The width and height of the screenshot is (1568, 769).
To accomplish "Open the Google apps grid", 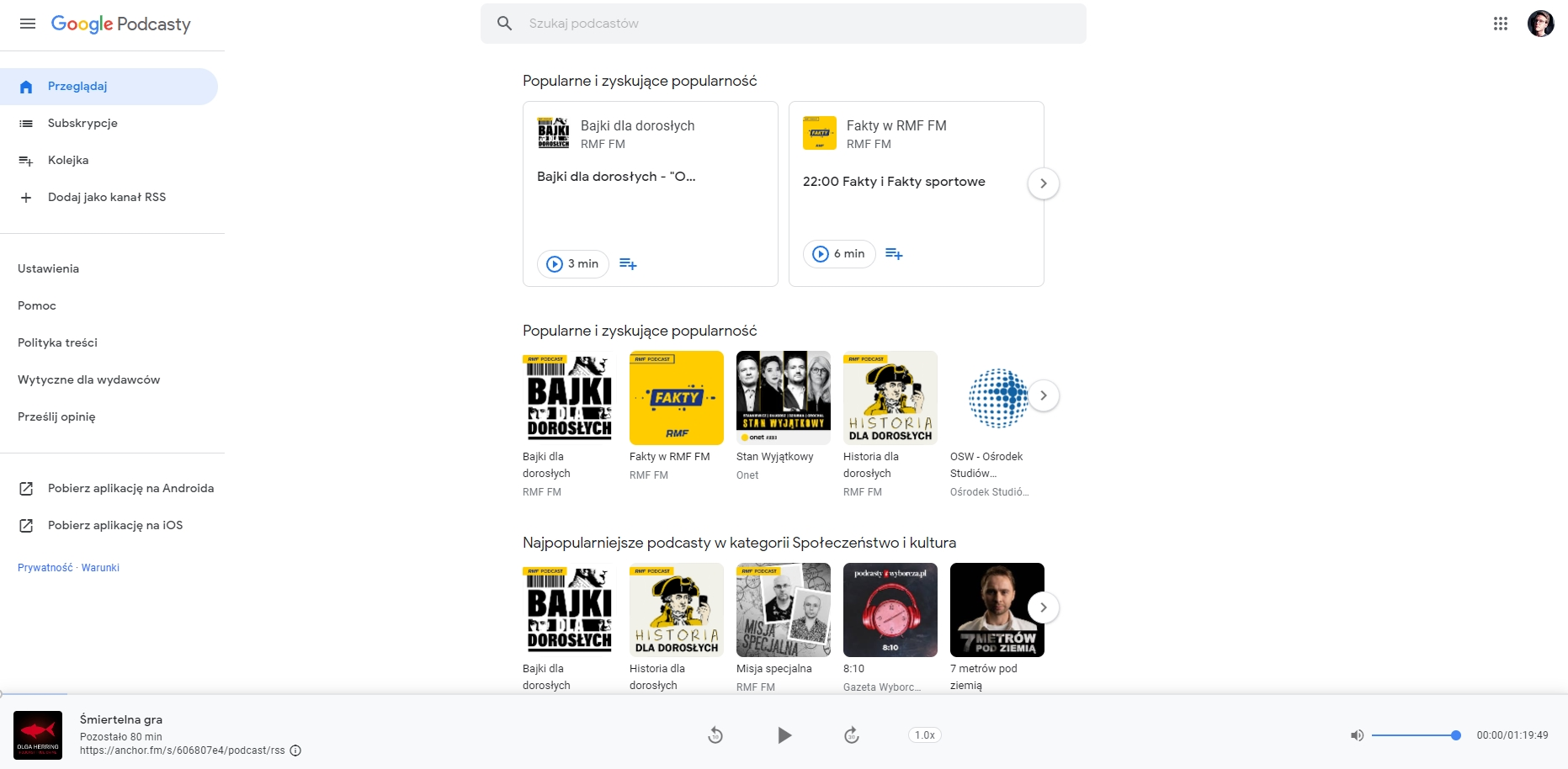I will [x=1500, y=24].
